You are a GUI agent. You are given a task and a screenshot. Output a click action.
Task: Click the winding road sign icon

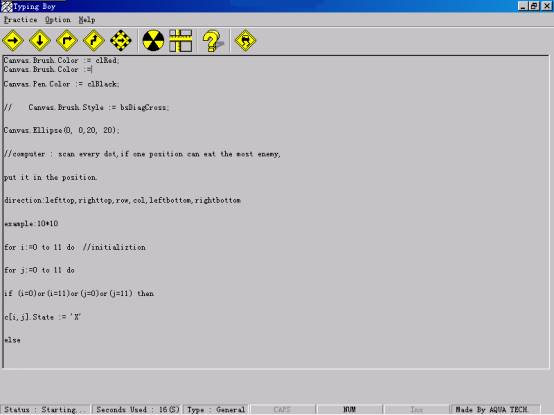[94, 41]
